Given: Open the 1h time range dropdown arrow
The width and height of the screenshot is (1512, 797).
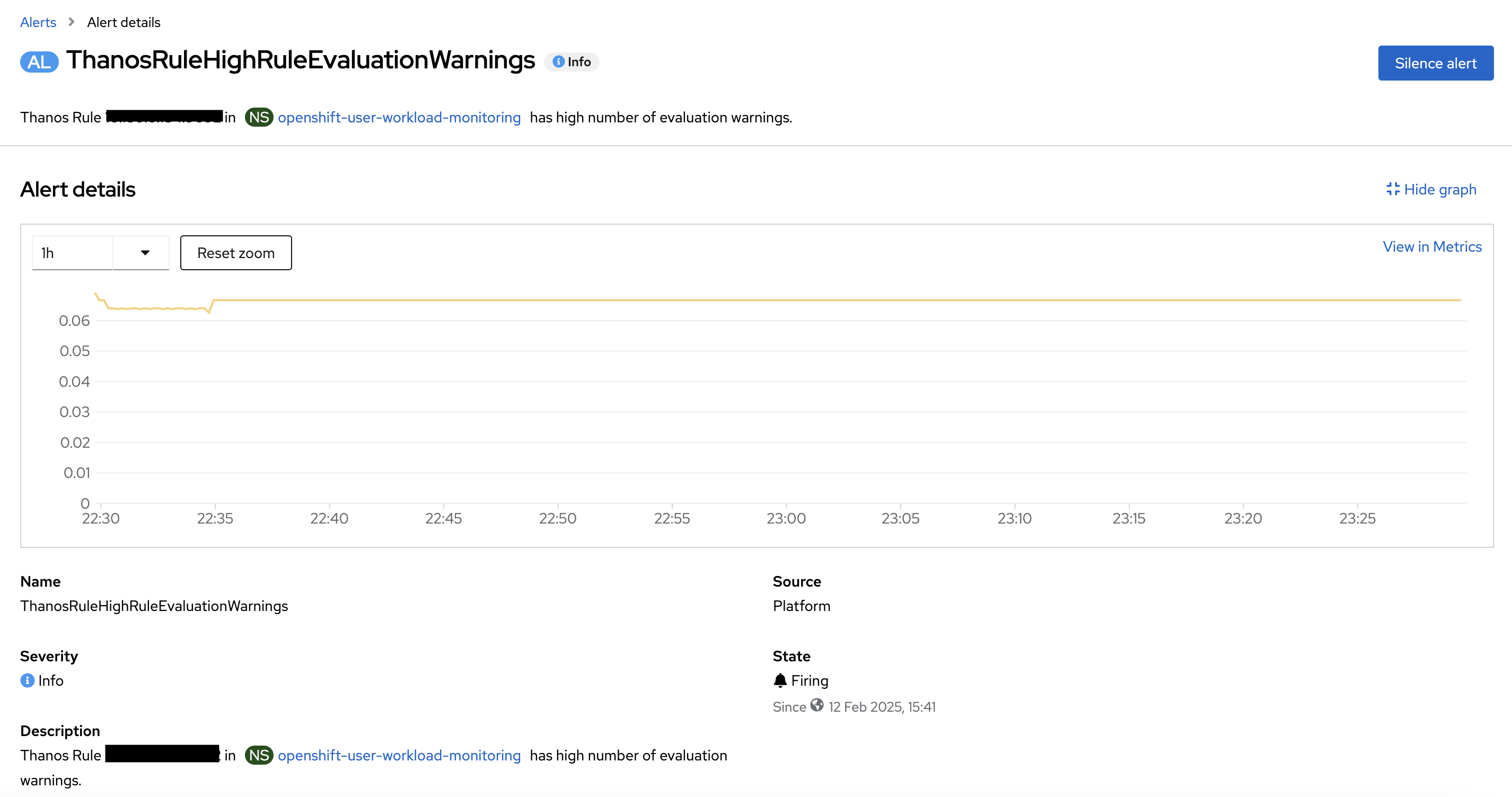Looking at the screenshot, I should pyautogui.click(x=144, y=253).
